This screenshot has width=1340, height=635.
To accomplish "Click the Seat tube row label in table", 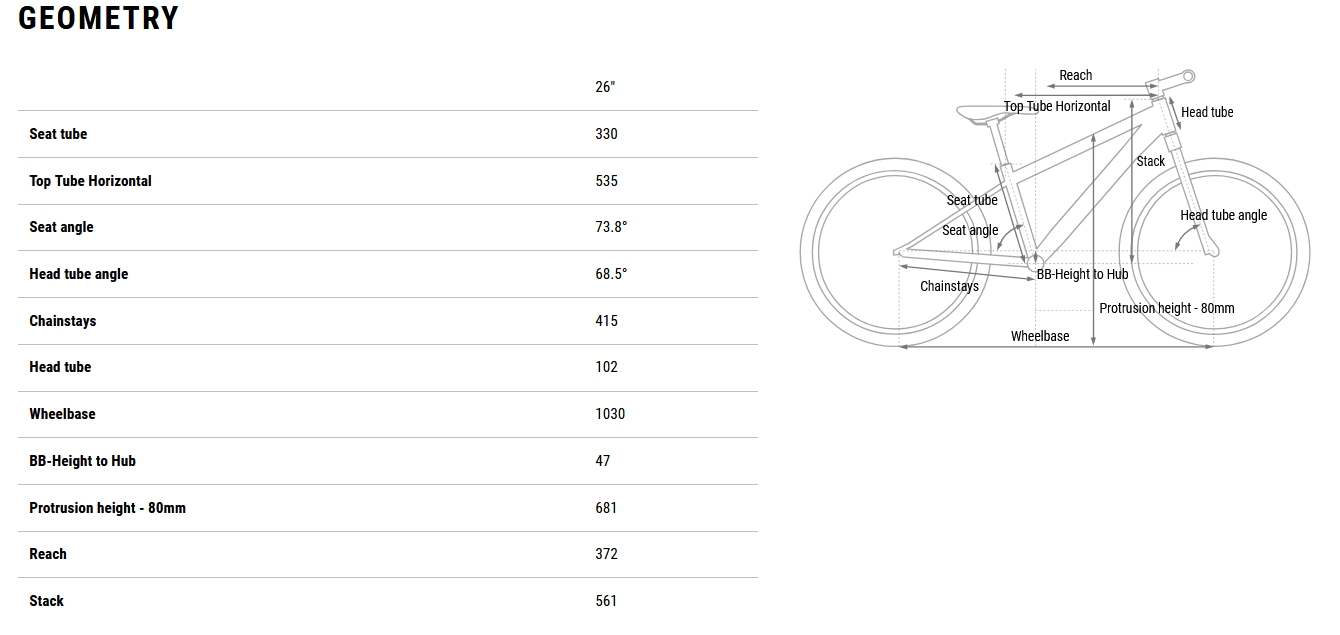I will 58,134.
